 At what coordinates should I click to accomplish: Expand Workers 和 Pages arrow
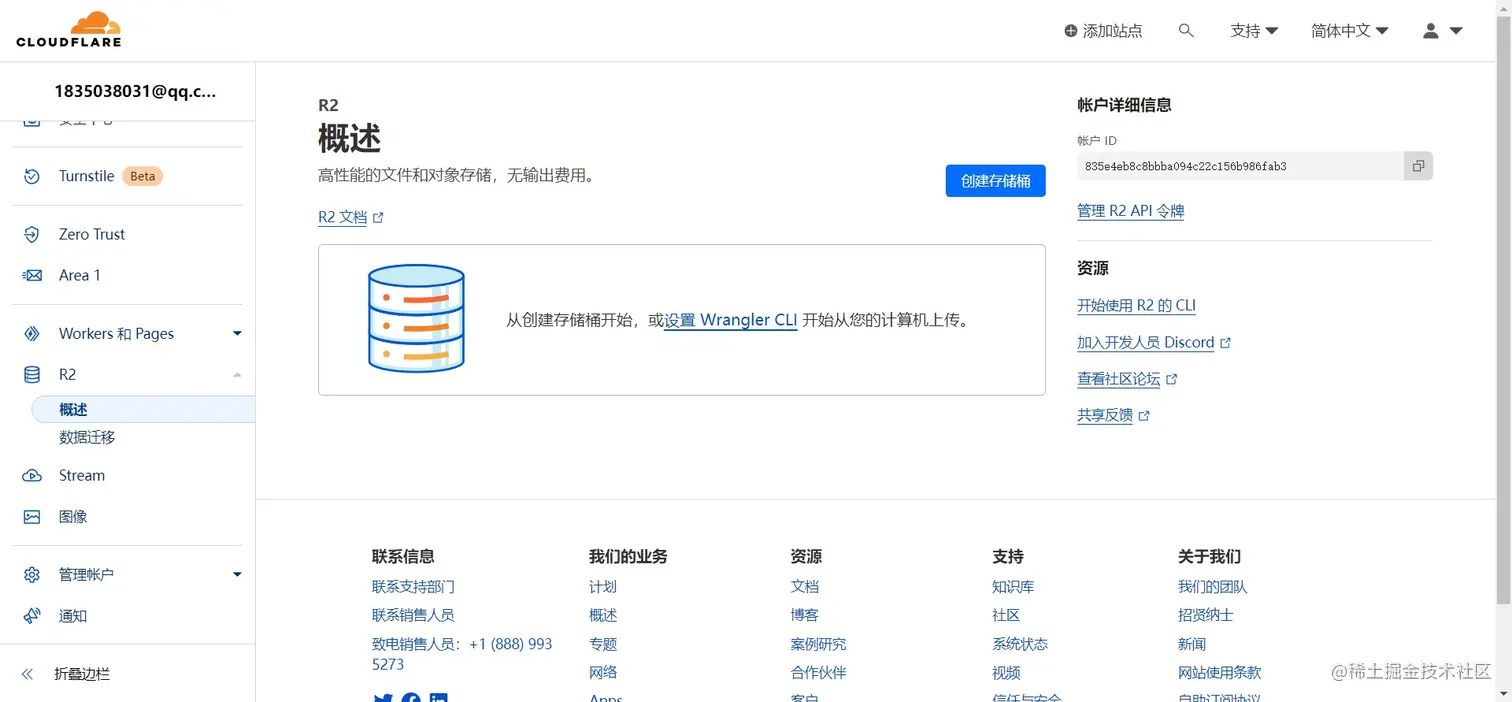237,334
